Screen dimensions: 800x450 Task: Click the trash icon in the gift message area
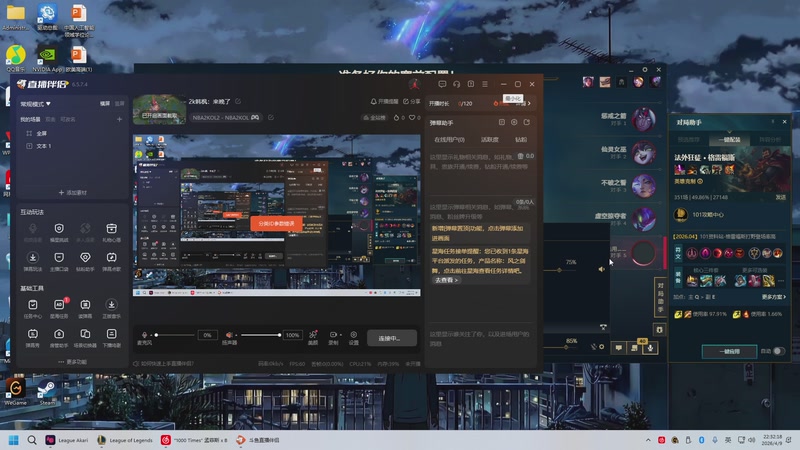click(520, 156)
